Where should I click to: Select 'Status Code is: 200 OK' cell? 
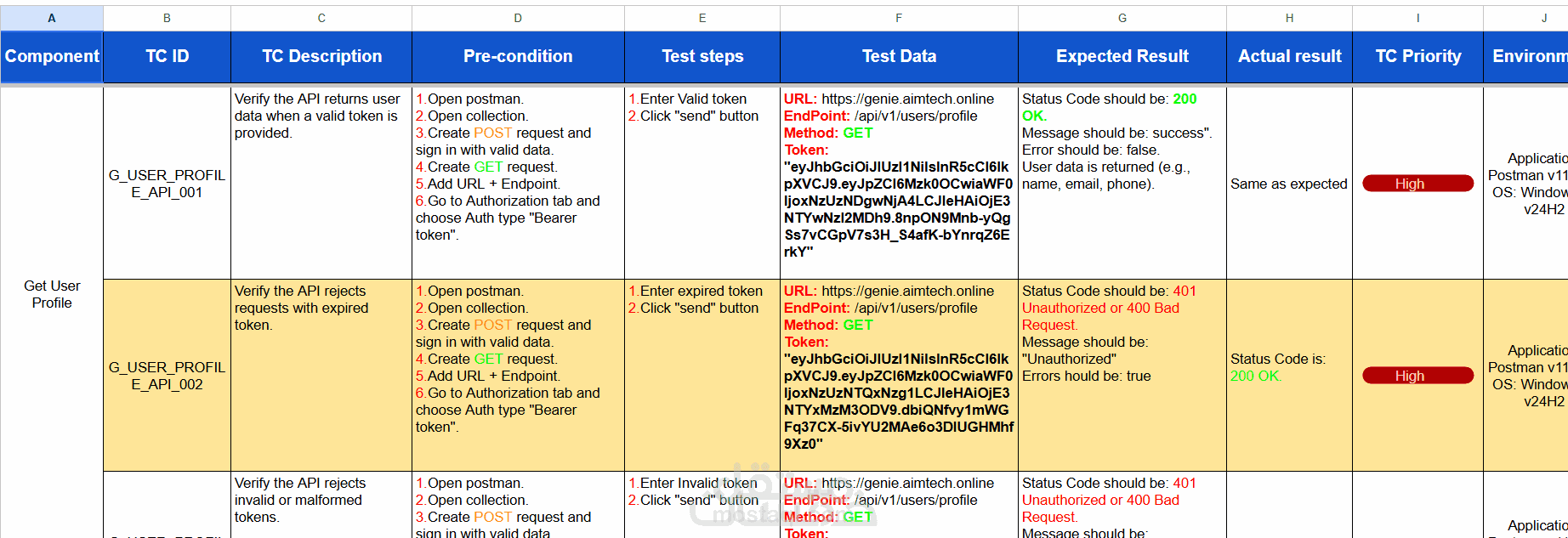[x=1289, y=376]
